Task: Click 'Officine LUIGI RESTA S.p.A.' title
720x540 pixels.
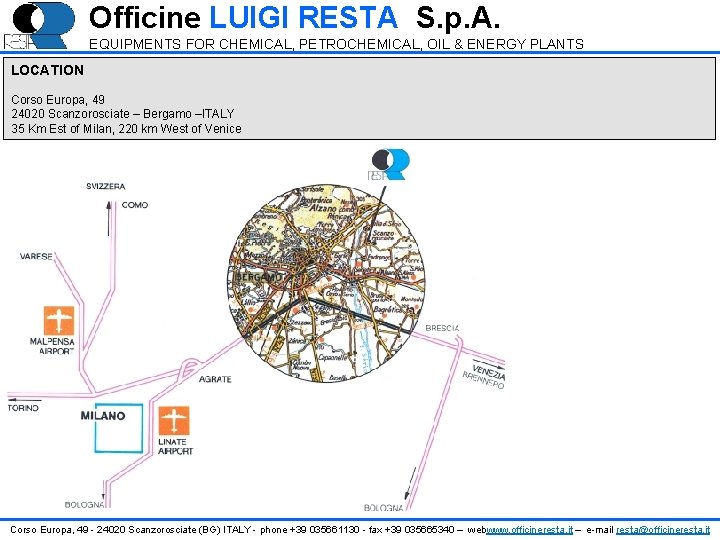Action: point(294,17)
